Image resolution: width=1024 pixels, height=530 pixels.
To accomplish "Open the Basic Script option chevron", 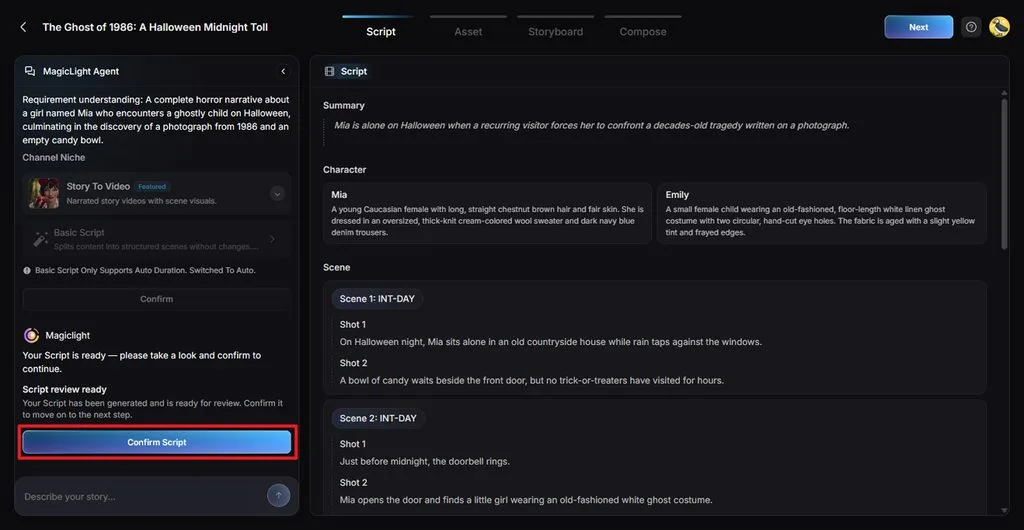I will click(x=272, y=239).
